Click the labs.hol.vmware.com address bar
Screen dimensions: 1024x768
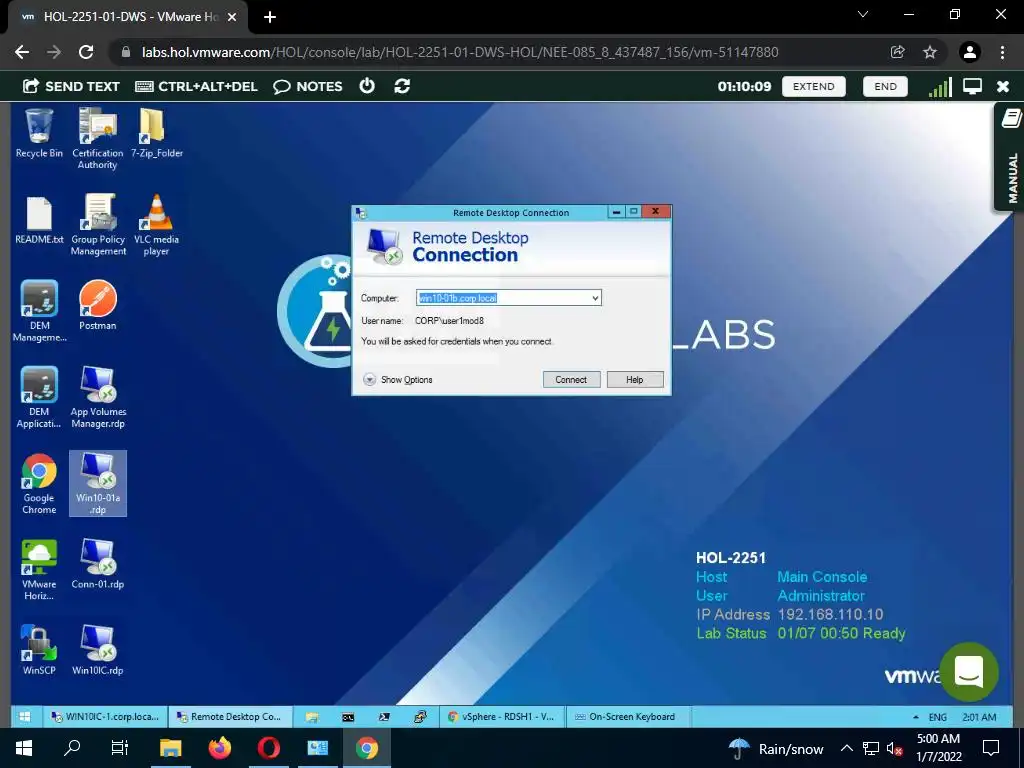pos(460,52)
